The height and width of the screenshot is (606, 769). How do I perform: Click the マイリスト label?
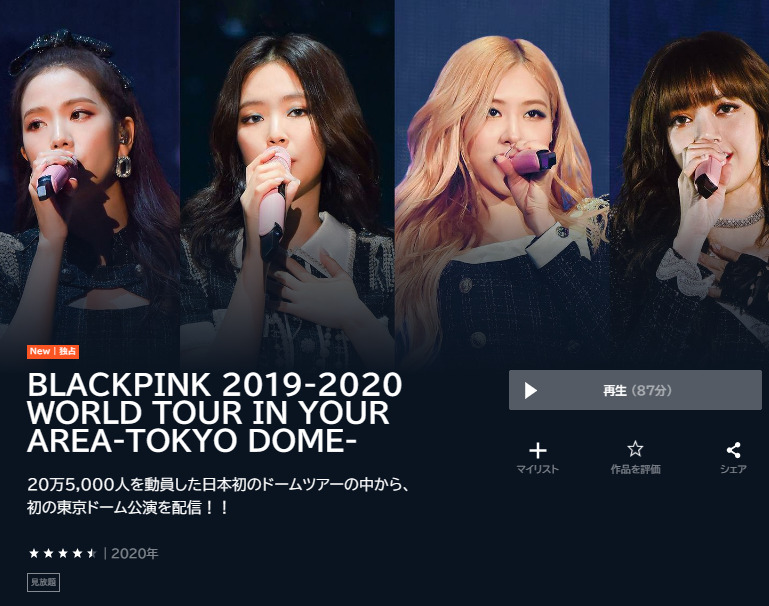click(538, 469)
